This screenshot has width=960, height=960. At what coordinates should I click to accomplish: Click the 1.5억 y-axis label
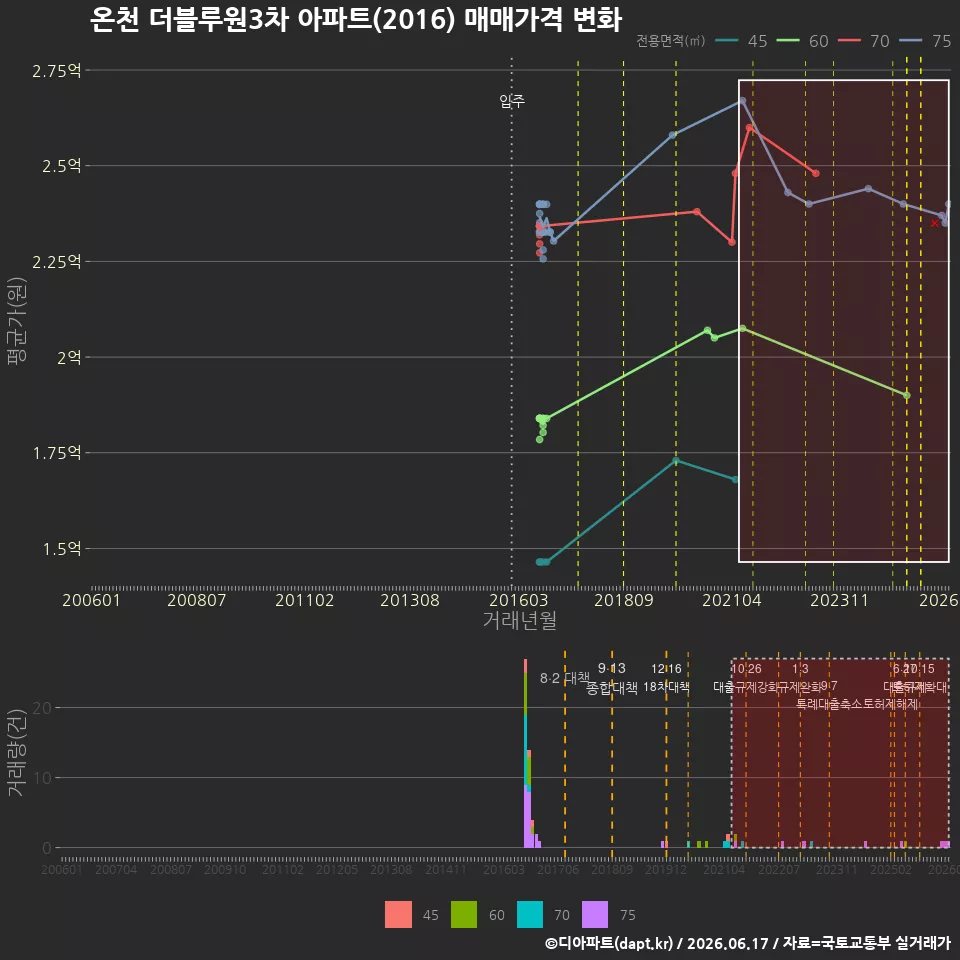pos(61,549)
